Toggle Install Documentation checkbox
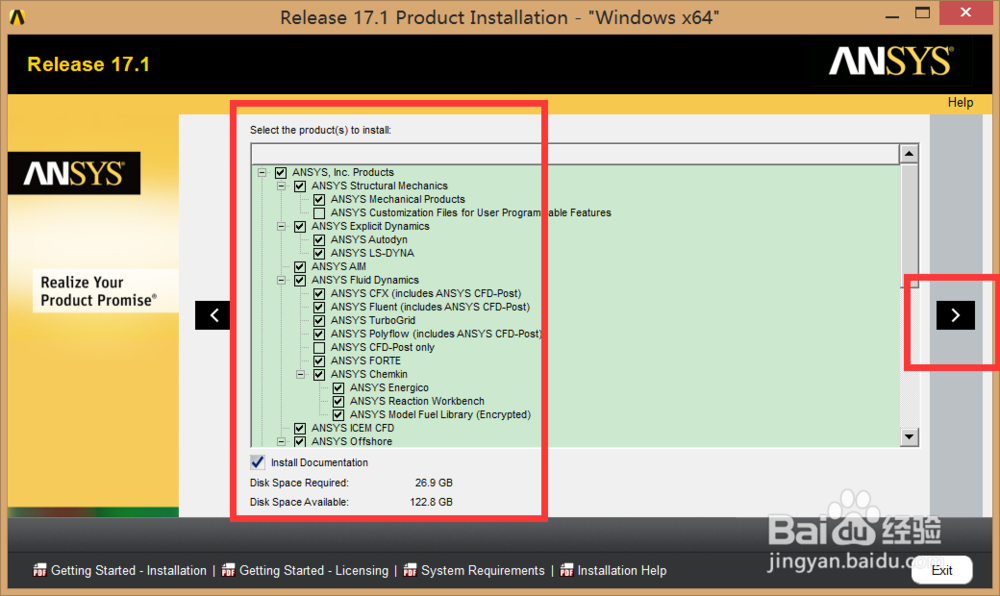This screenshot has height=596, width=1000. (x=257, y=462)
